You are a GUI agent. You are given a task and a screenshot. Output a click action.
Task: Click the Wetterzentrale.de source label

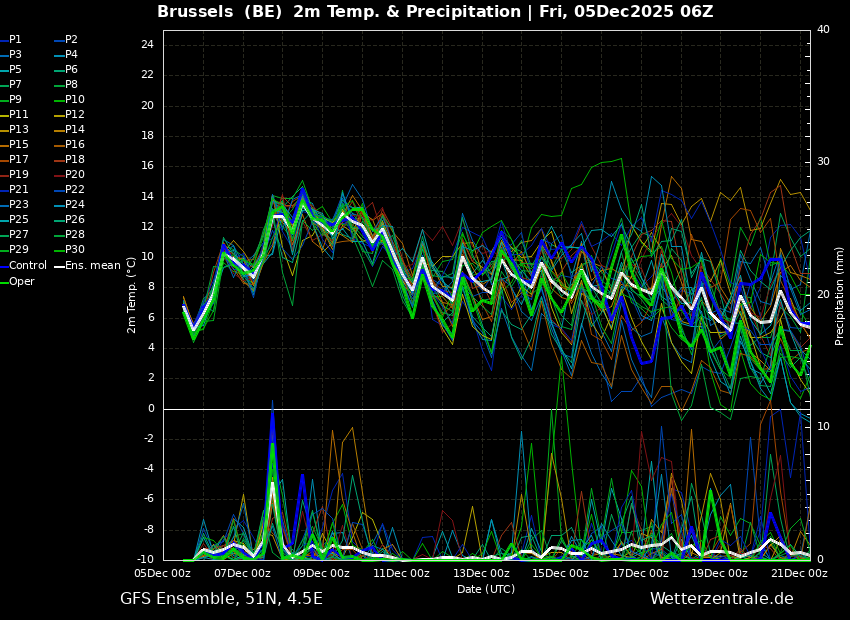(x=722, y=599)
